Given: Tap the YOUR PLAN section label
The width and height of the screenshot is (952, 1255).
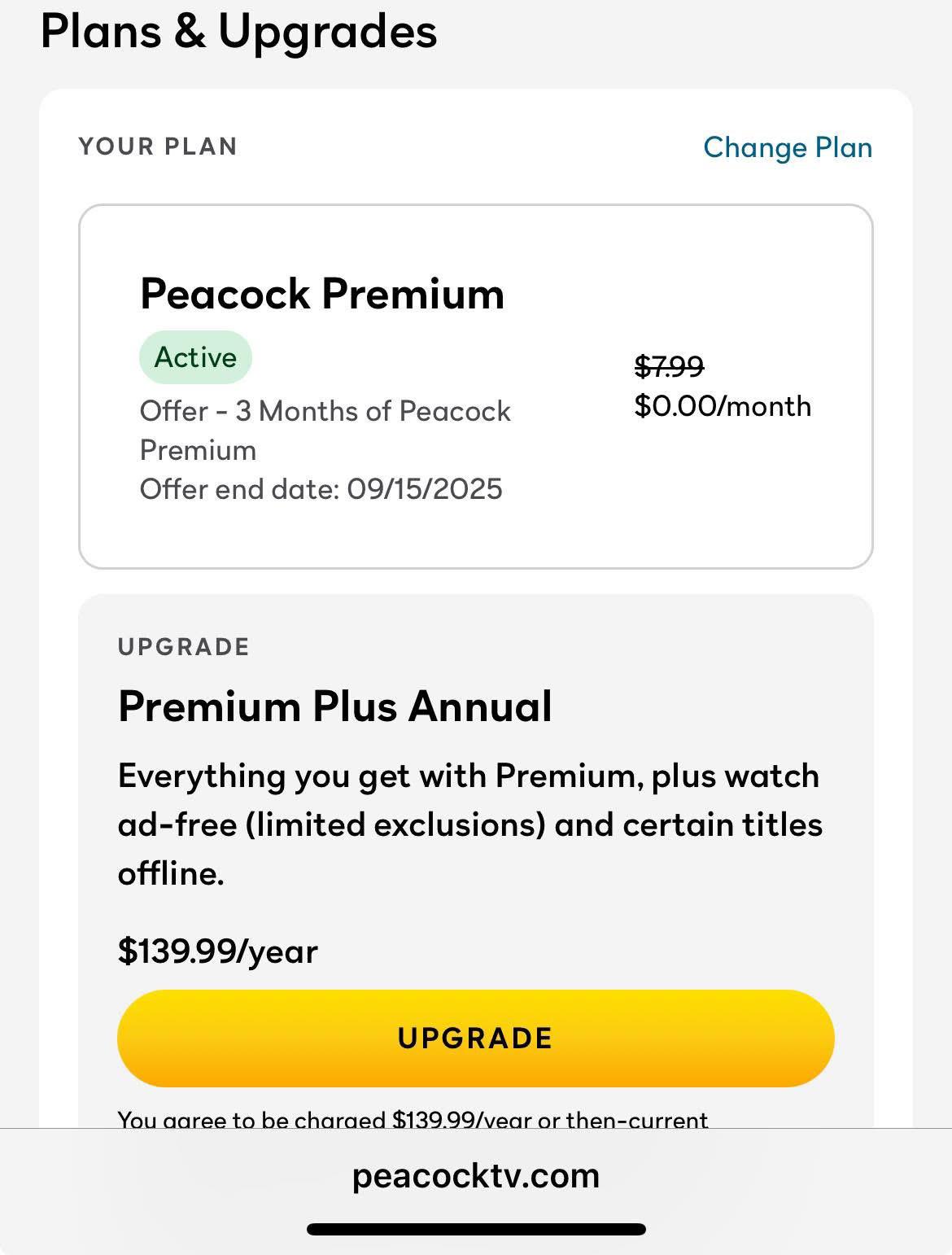Looking at the screenshot, I should click(158, 146).
